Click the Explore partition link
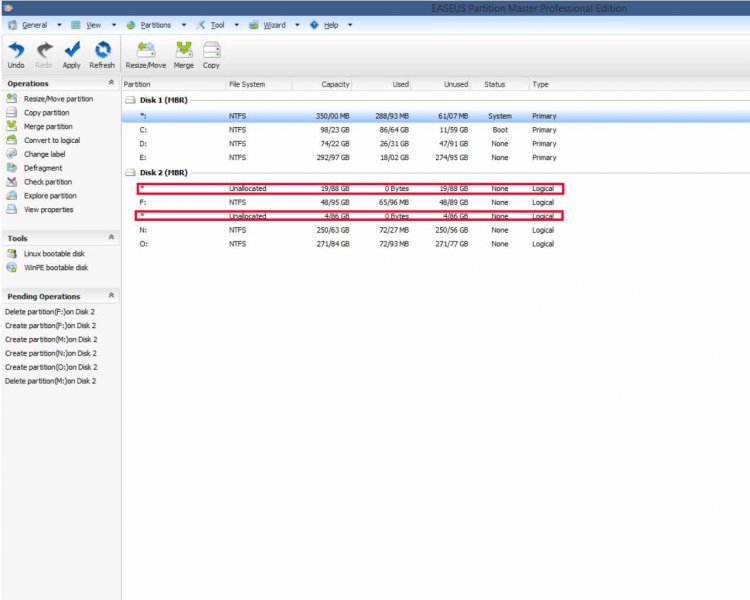 tap(50, 196)
